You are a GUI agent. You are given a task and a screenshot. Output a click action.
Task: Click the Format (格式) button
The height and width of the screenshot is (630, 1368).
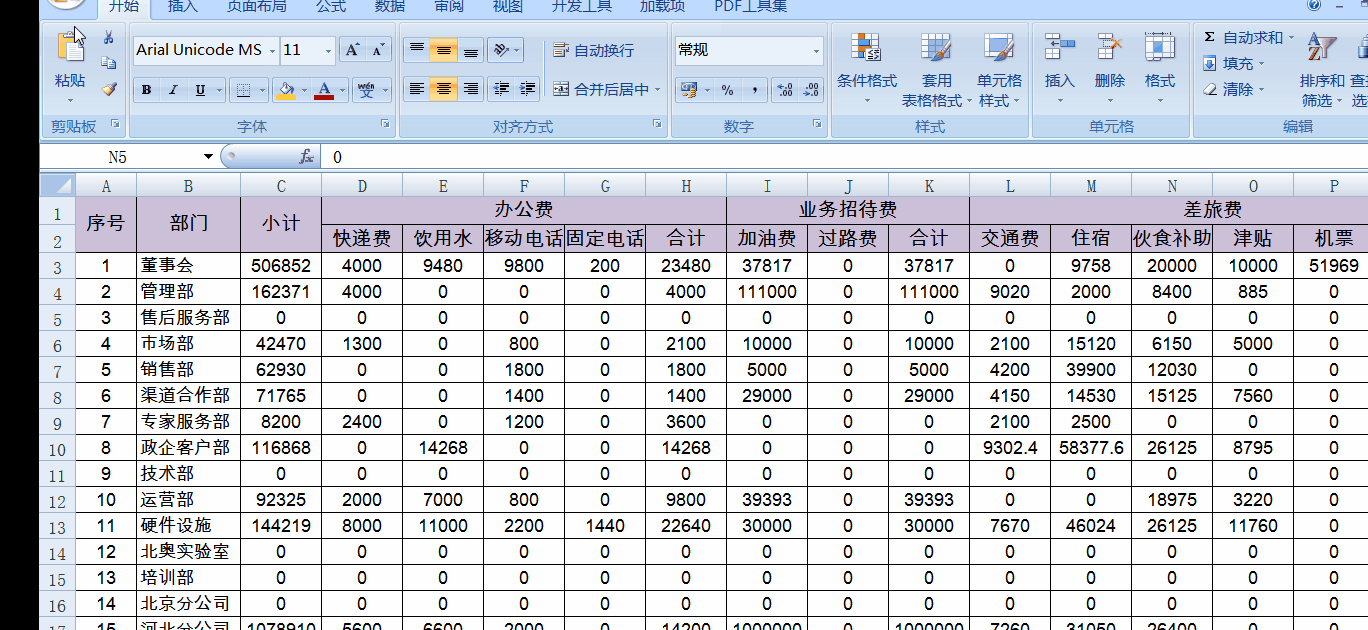coord(1159,68)
